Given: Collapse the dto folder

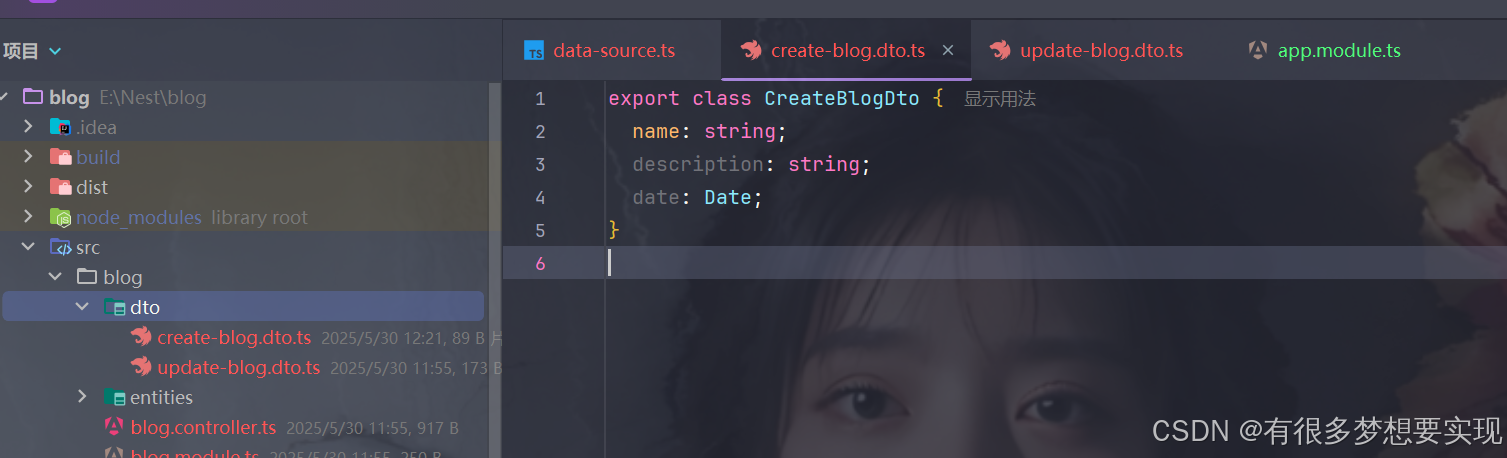Looking at the screenshot, I should pyautogui.click(x=82, y=307).
